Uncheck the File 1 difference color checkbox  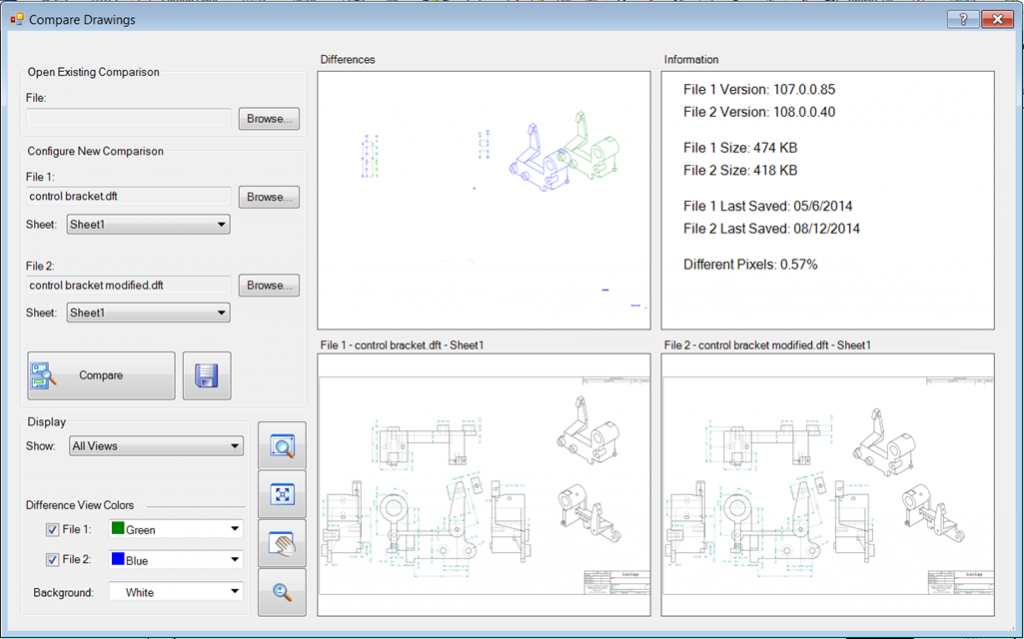tap(53, 530)
